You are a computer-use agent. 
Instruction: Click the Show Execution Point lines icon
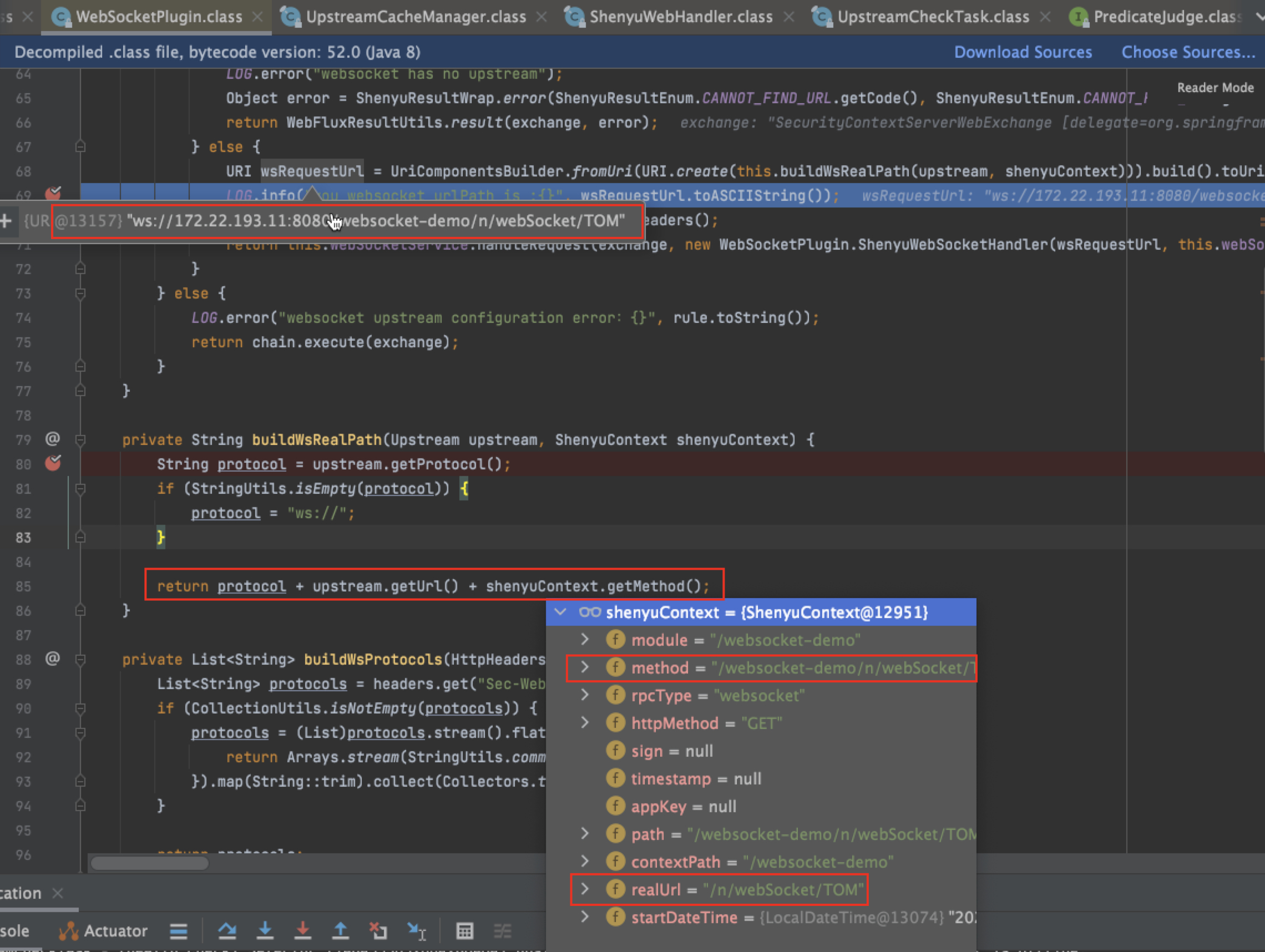pyautogui.click(x=179, y=931)
